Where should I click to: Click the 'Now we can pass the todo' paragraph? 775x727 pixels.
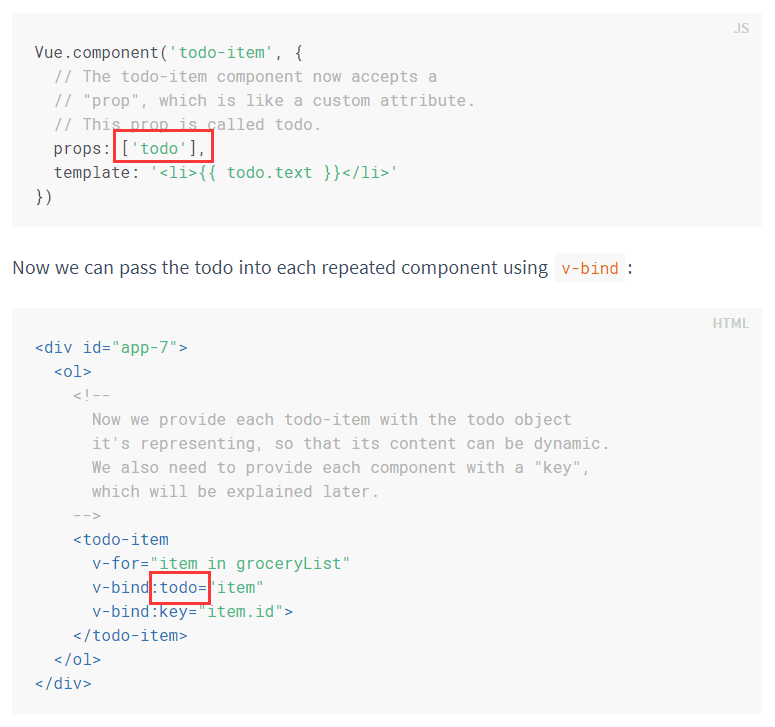280,268
